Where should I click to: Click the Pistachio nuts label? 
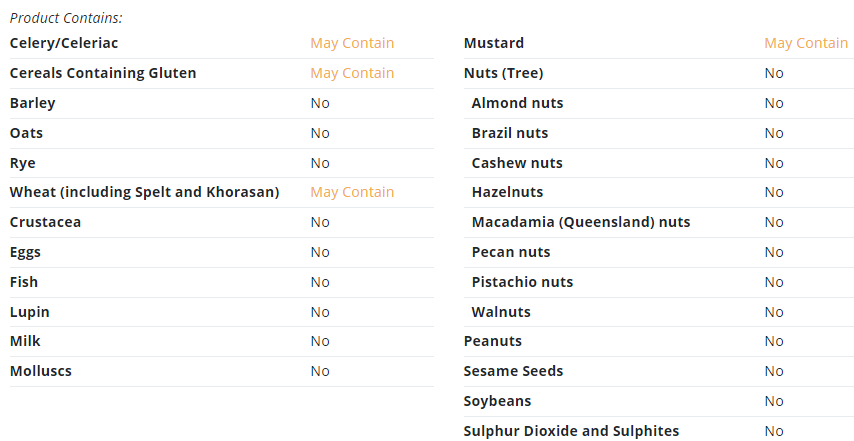point(522,282)
